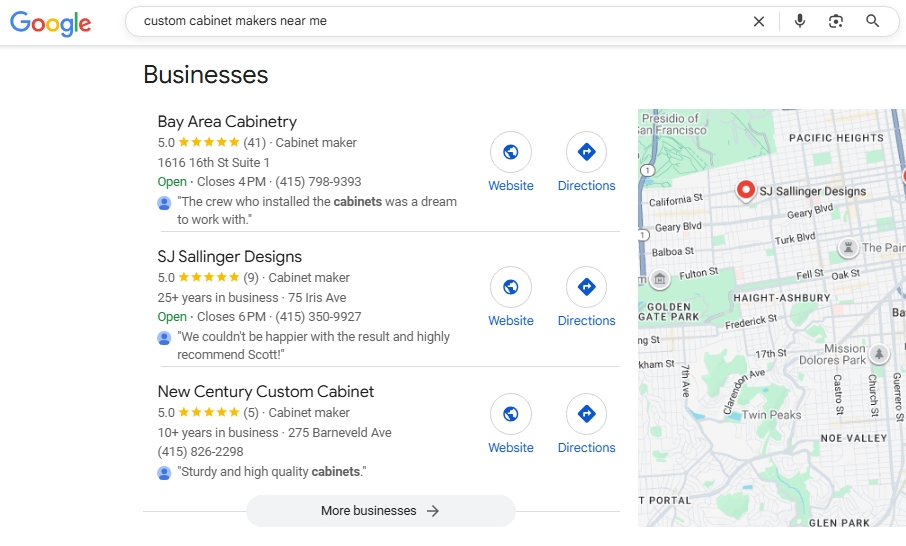Open the Bay Area Cabinetry listing title

227,121
